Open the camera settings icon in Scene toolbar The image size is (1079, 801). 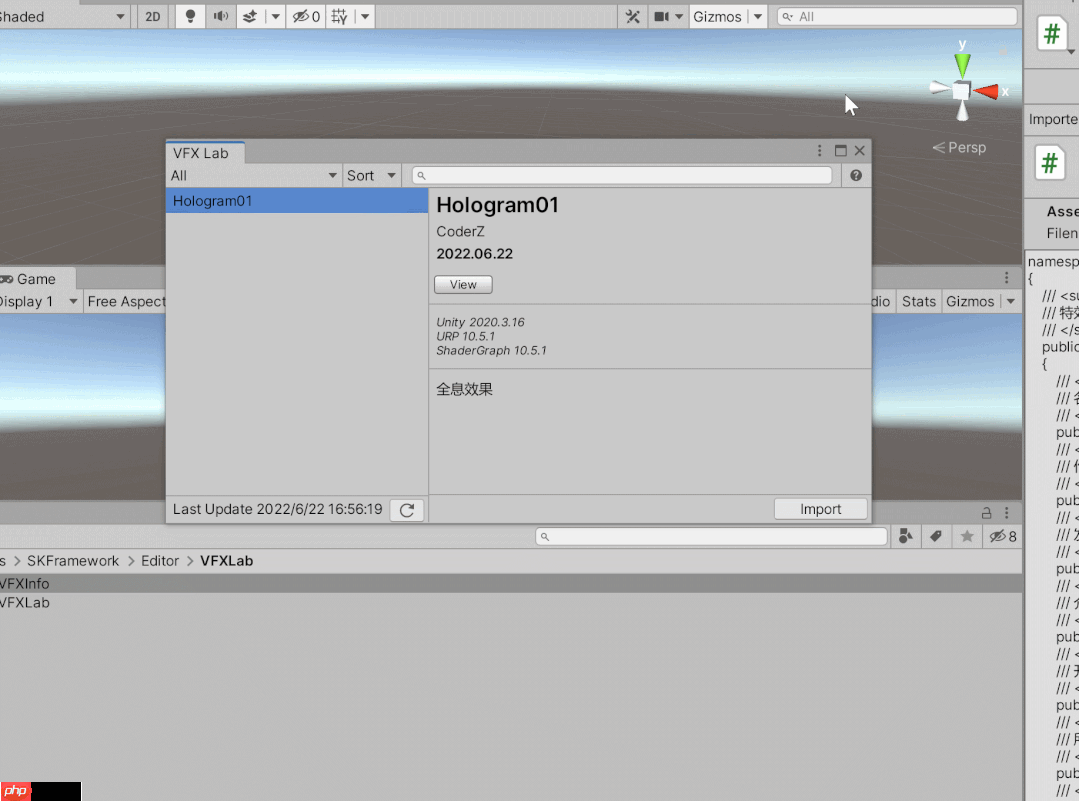click(x=658, y=16)
